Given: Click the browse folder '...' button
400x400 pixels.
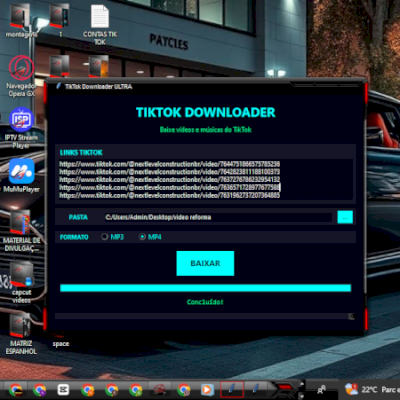Looking at the screenshot, I should tap(345, 217).
